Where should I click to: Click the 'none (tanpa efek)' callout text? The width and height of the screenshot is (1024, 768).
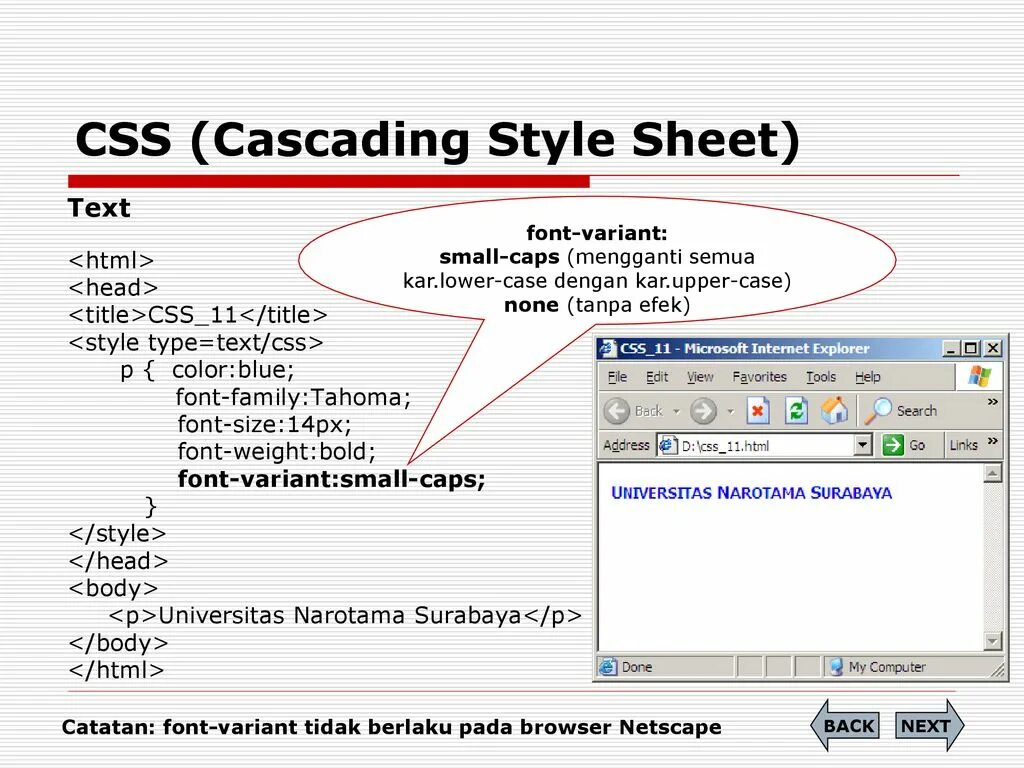pos(597,305)
